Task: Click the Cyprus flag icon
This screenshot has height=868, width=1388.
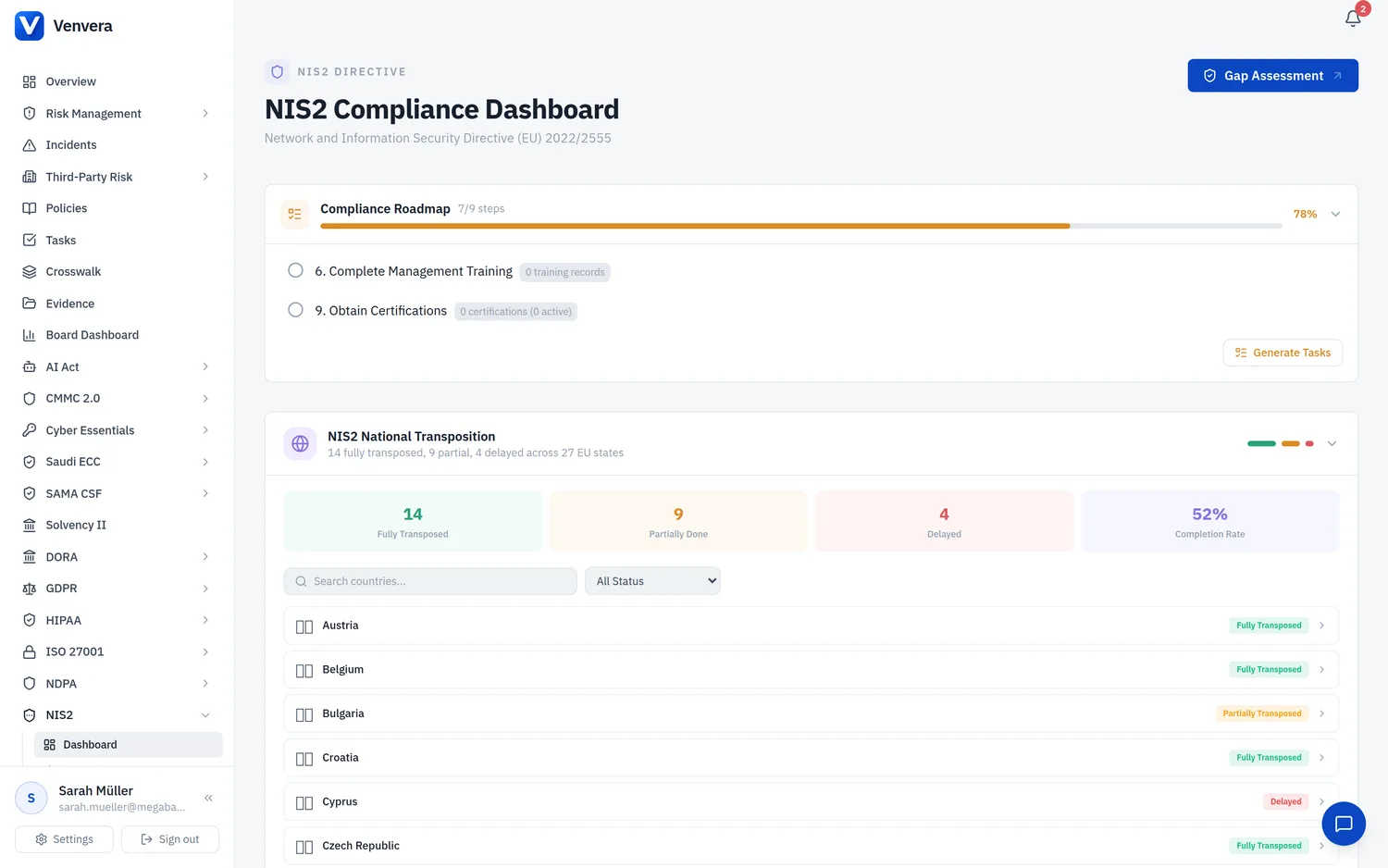Action: (x=304, y=802)
